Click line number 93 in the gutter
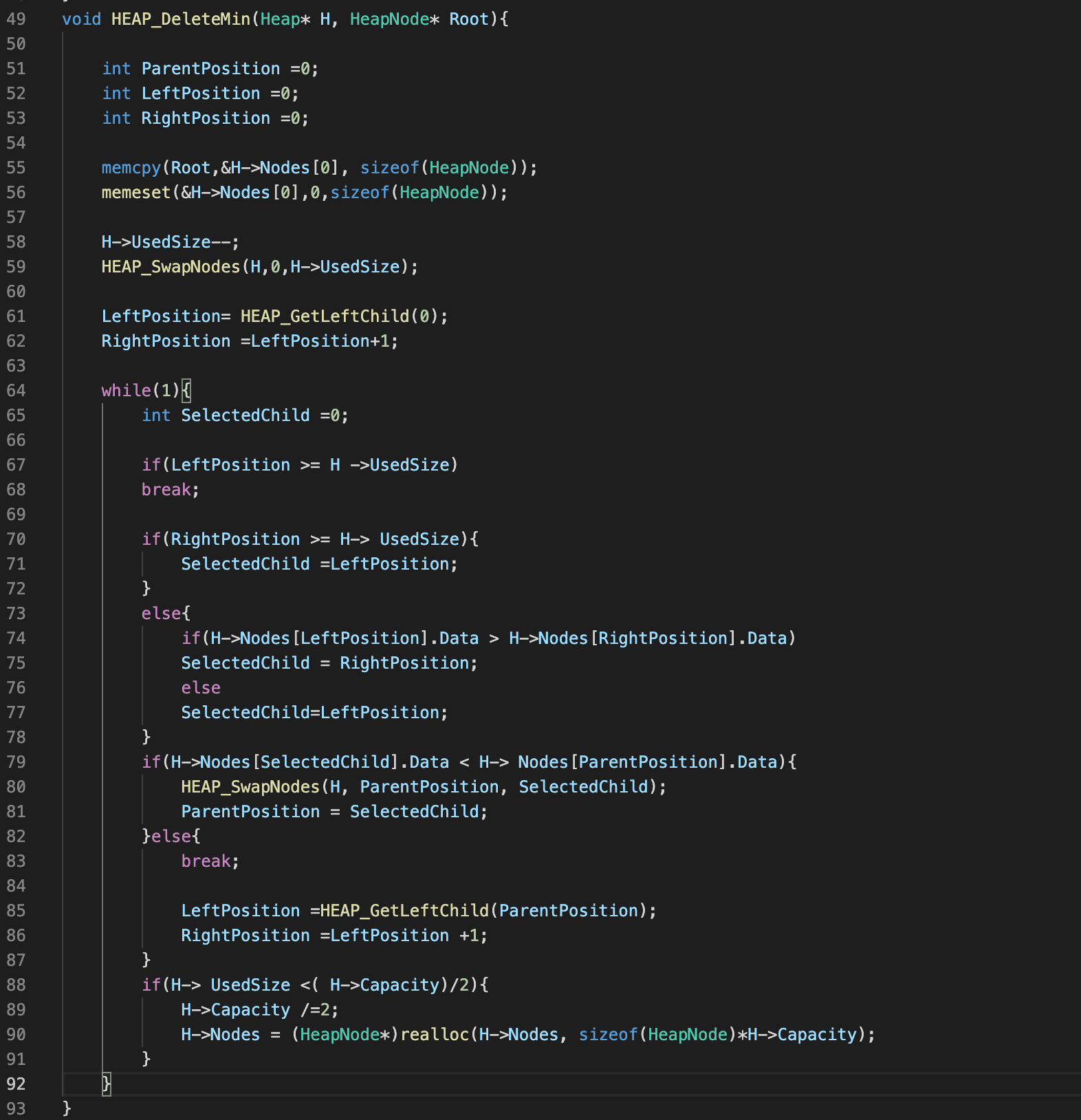 coord(16,1109)
